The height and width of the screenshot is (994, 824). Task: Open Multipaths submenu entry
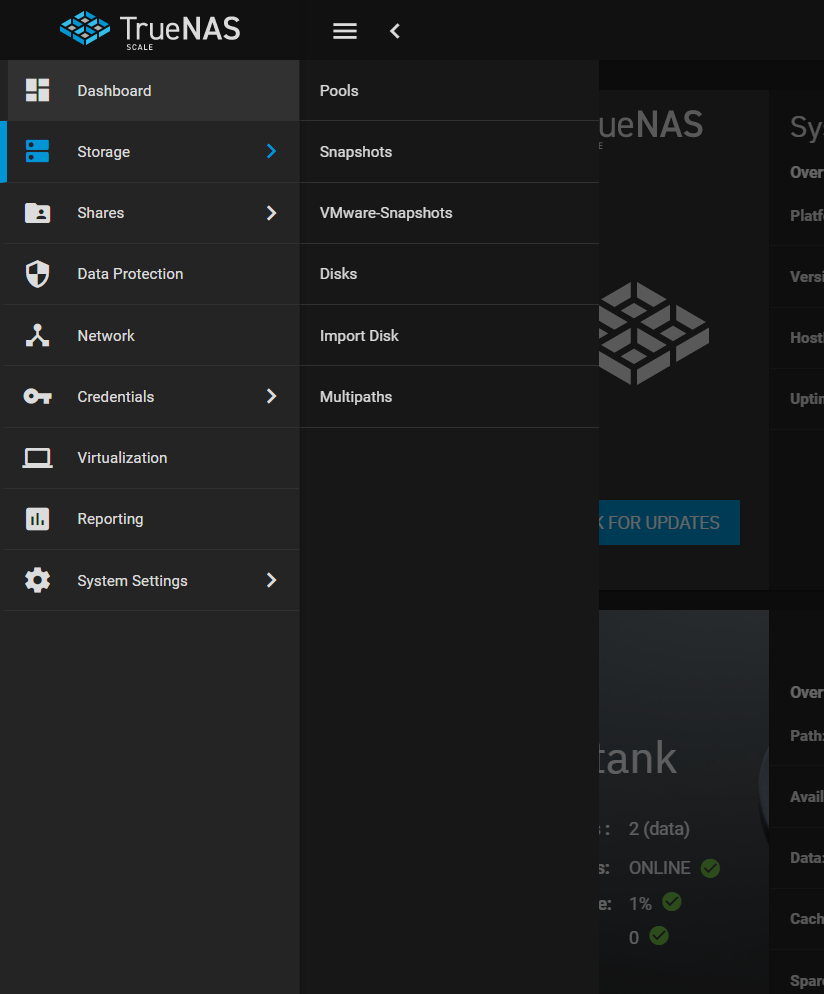[x=449, y=397]
